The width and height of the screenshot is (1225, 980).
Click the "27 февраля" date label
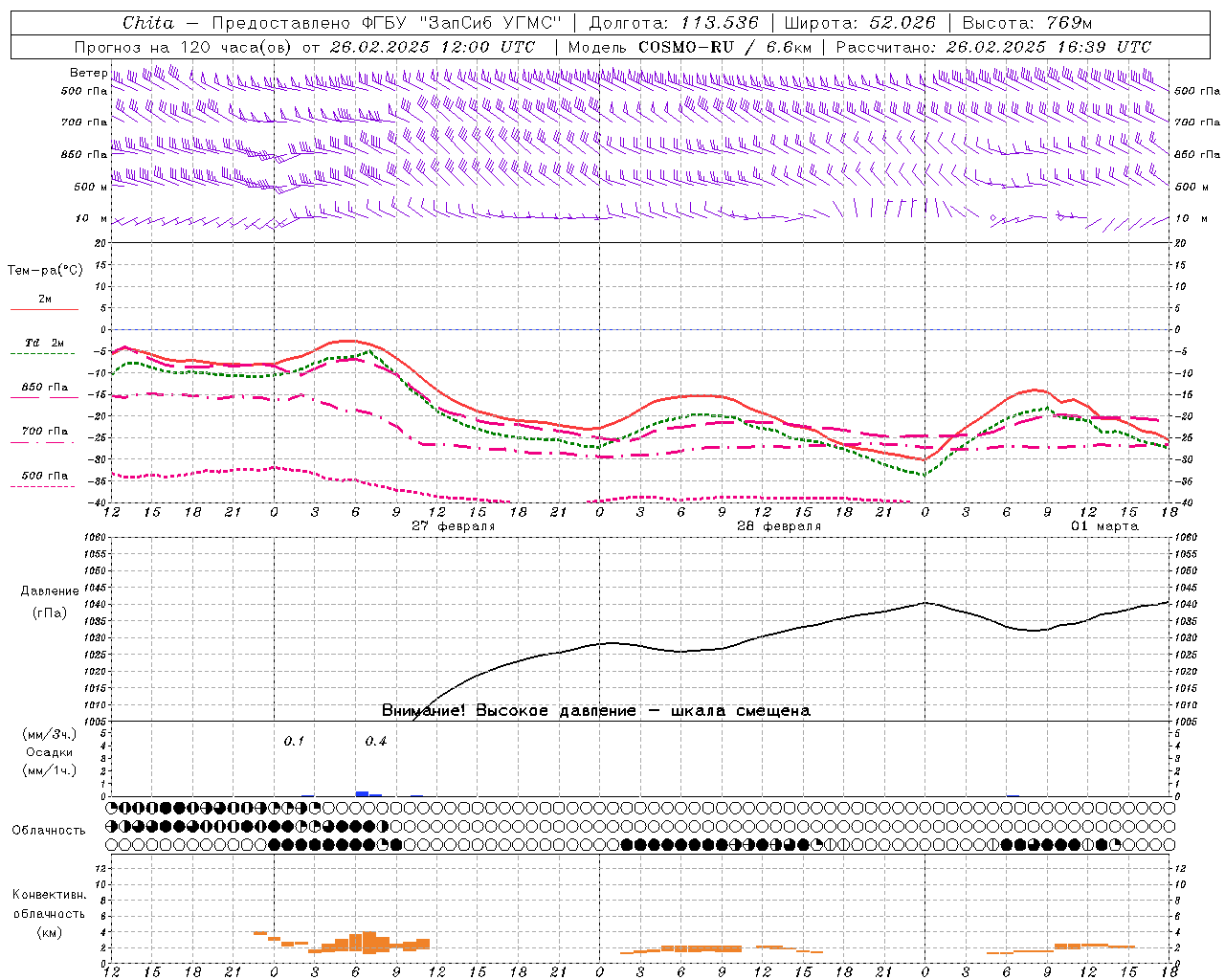[454, 526]
